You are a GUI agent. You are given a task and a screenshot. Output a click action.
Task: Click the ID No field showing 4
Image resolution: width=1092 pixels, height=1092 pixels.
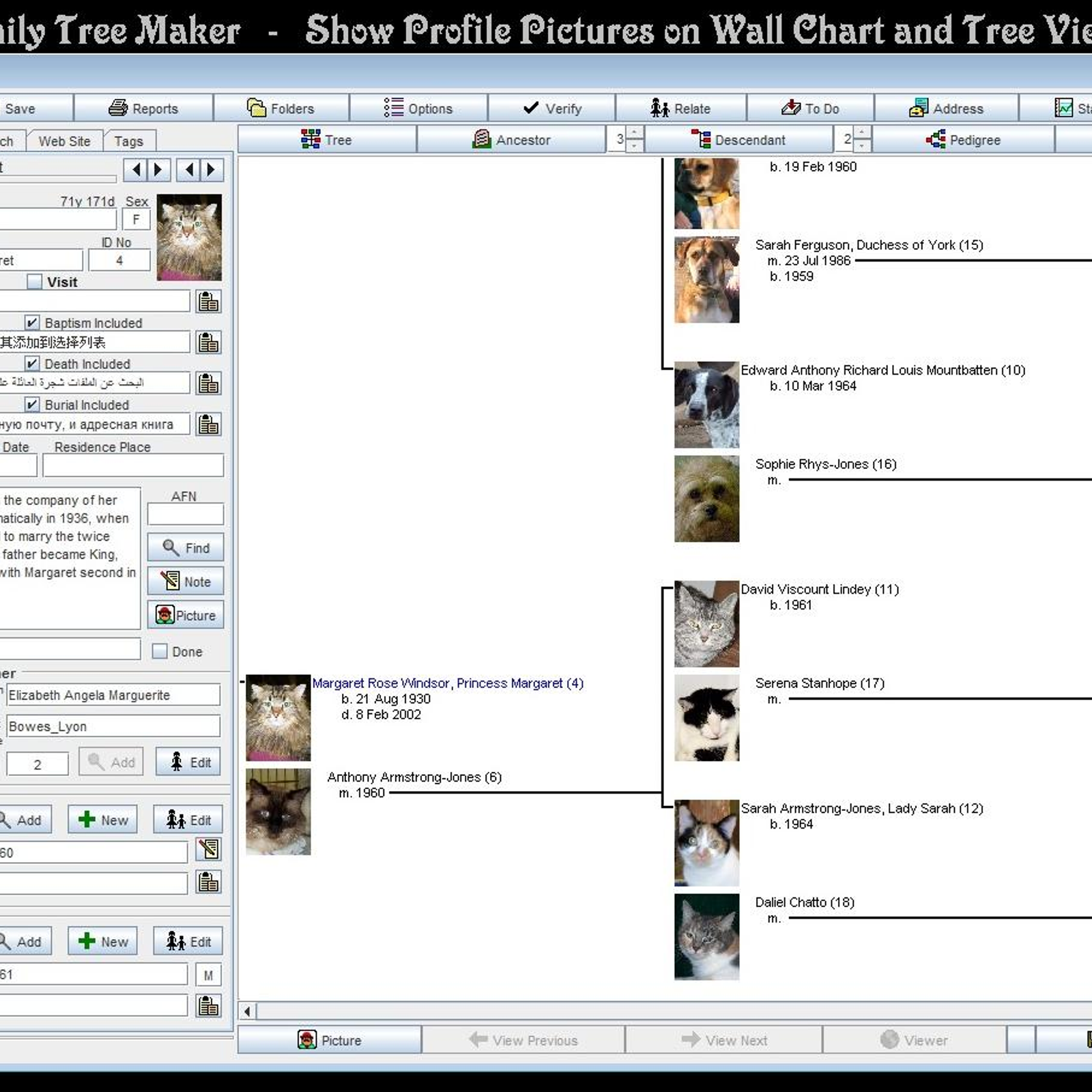pos(119,260)
